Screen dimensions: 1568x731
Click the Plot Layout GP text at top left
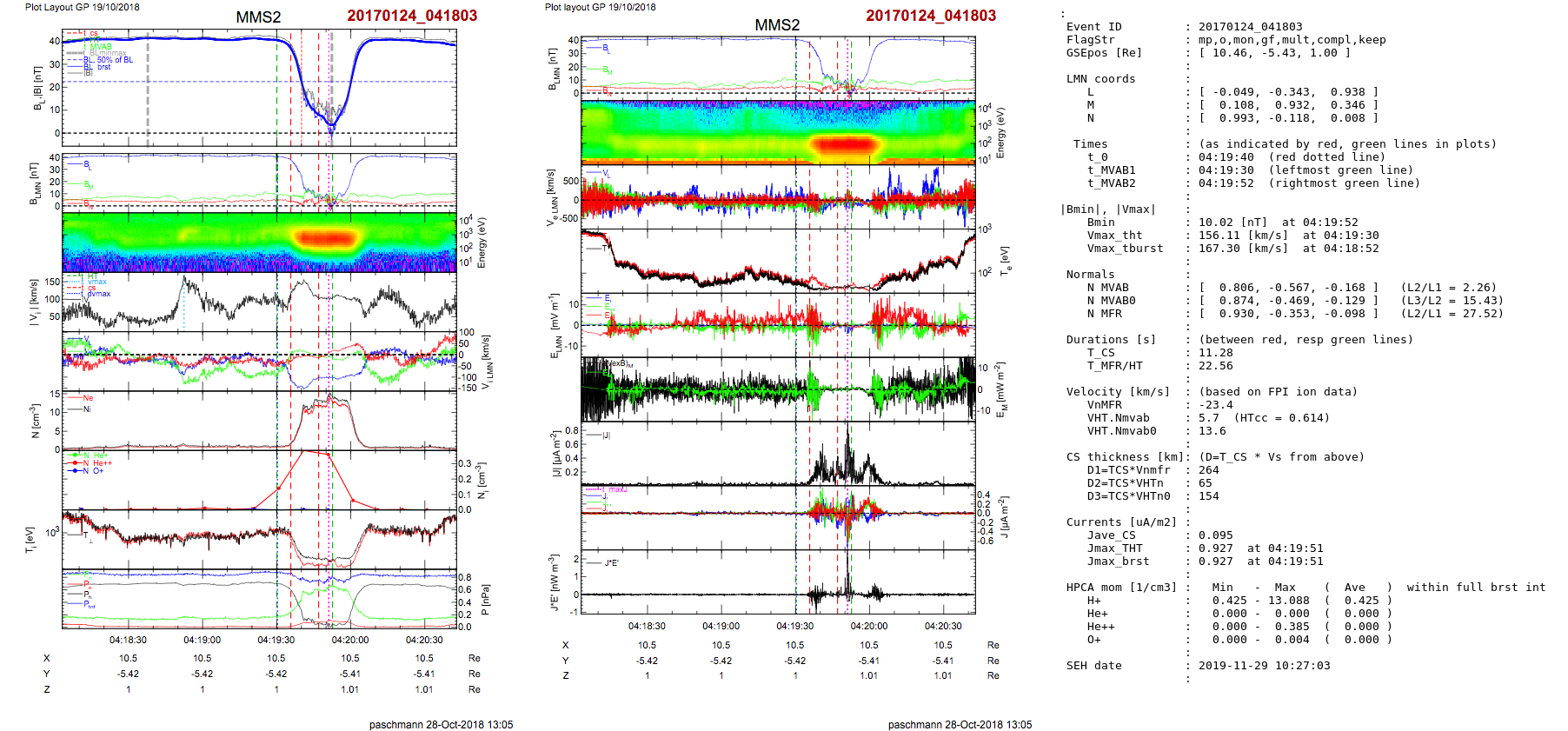[82, 7]
